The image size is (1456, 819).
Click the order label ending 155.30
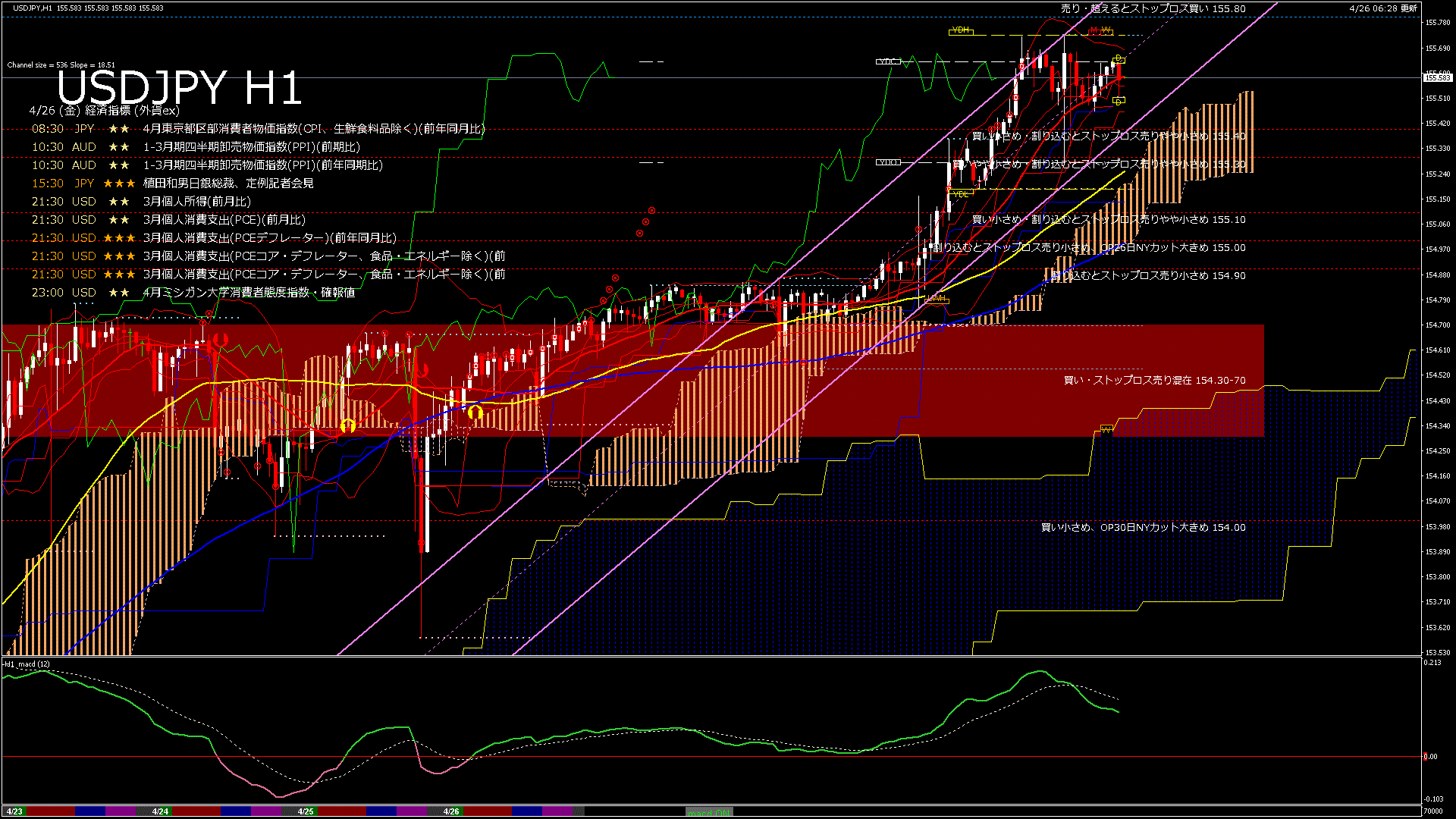click(1100, 164)
